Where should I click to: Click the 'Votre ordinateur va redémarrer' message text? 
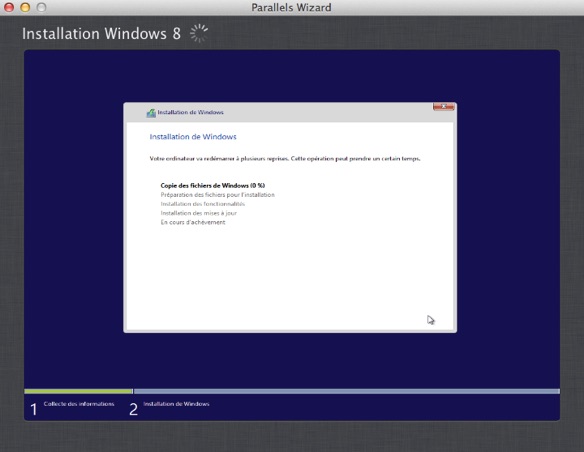(x=285, y=159)
